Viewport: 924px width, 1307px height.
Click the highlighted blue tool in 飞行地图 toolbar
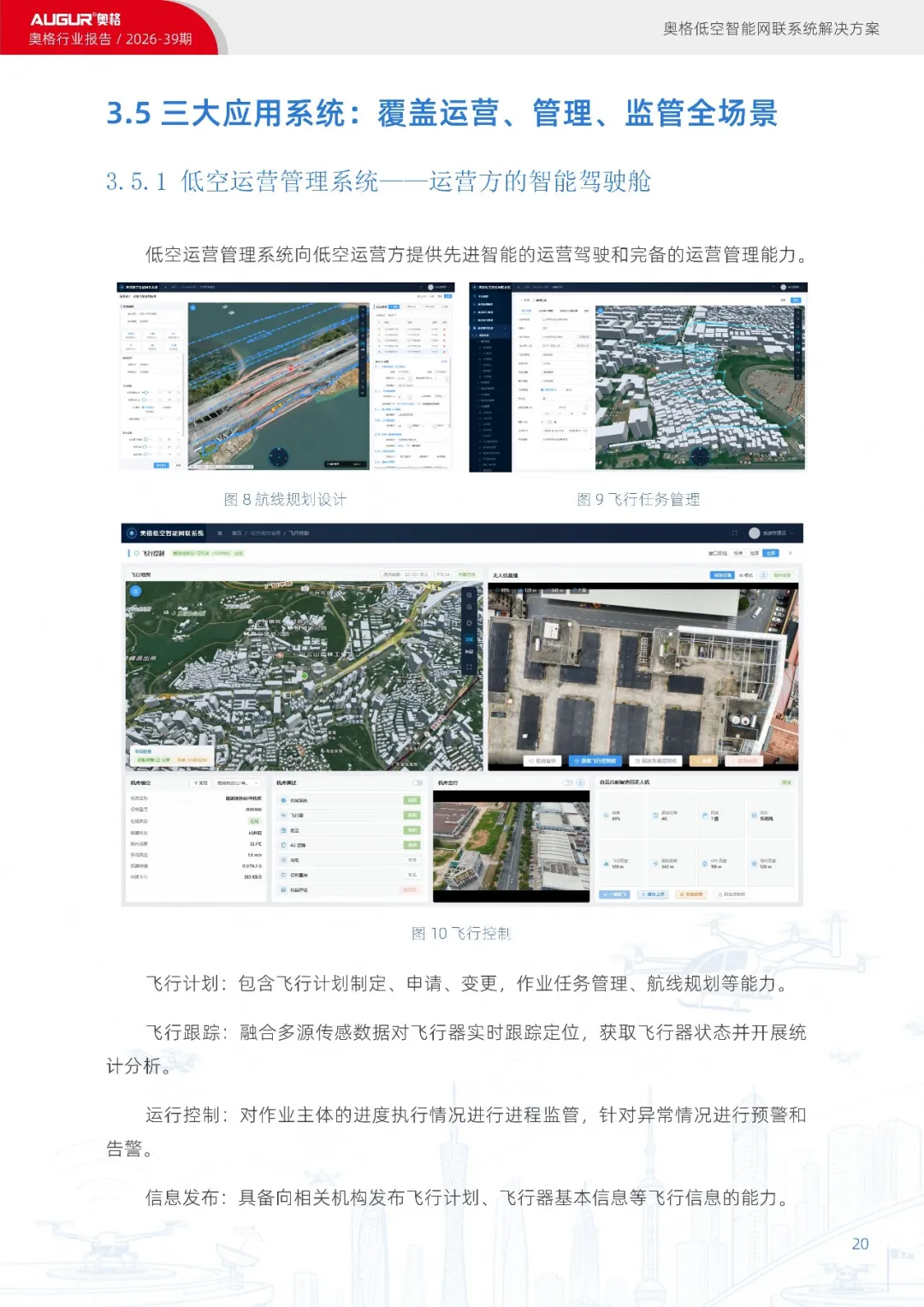(469, 639)
